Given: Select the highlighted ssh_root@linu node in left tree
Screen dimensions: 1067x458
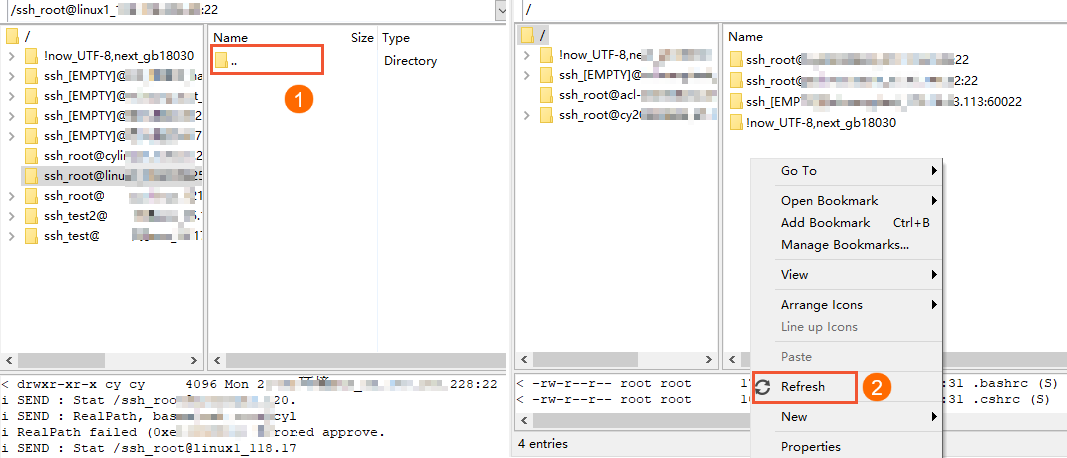Looking at the screenshot, I should [112, 176].
